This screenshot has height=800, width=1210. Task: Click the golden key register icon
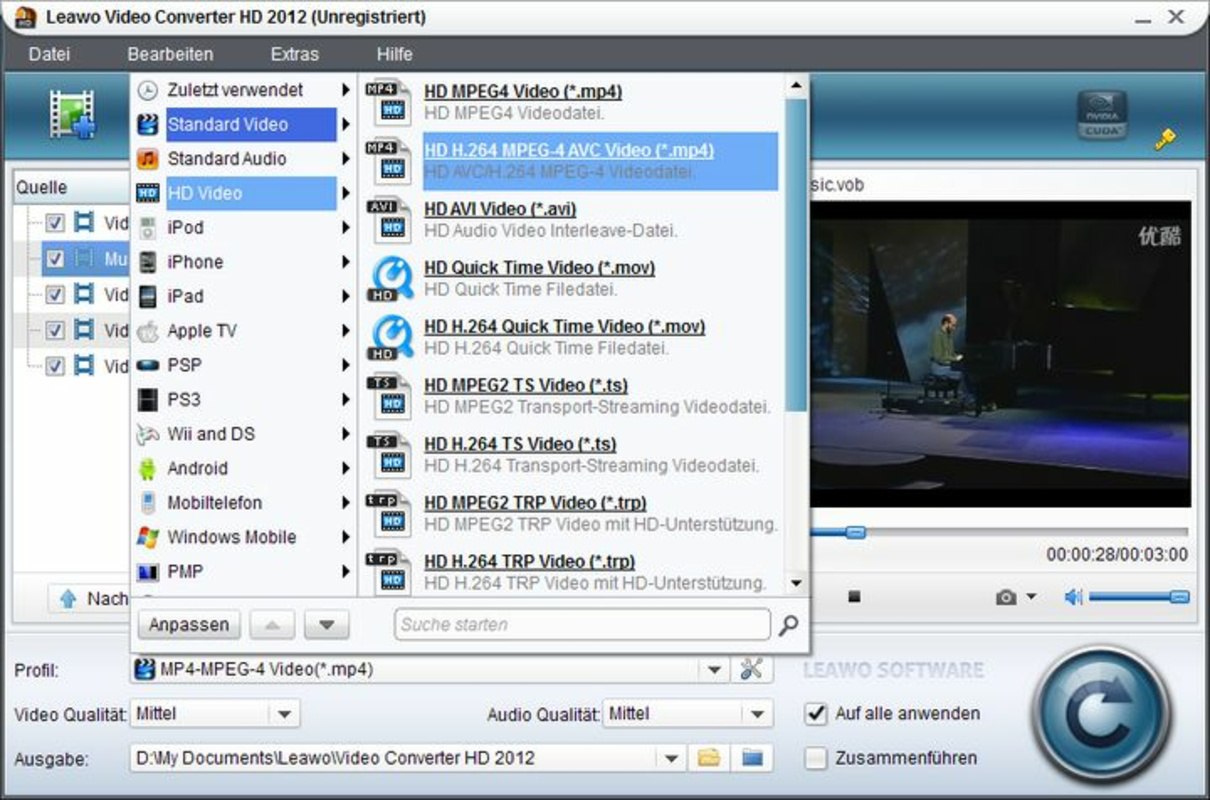coord(1165,140)
